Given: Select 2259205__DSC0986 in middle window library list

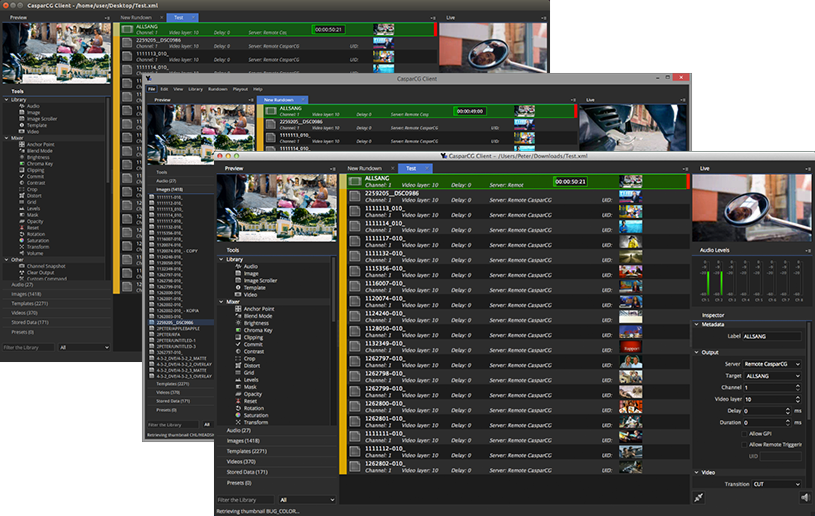Looking at the screenshot, I should point(181,323).
